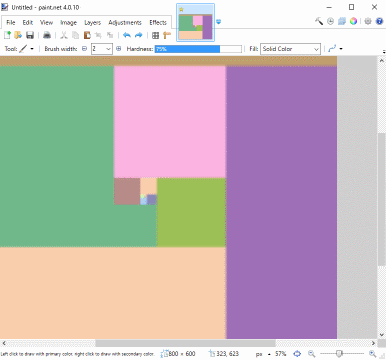Screen dimensions: 386x360
Task: Show the History window clock icon
Action: 330,21
